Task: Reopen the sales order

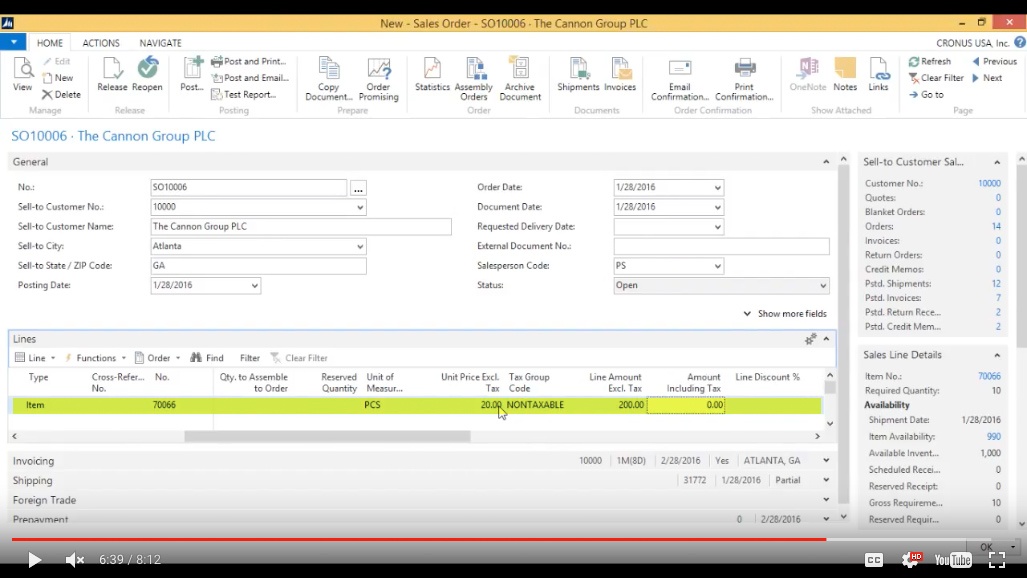Action: (147, 74)
